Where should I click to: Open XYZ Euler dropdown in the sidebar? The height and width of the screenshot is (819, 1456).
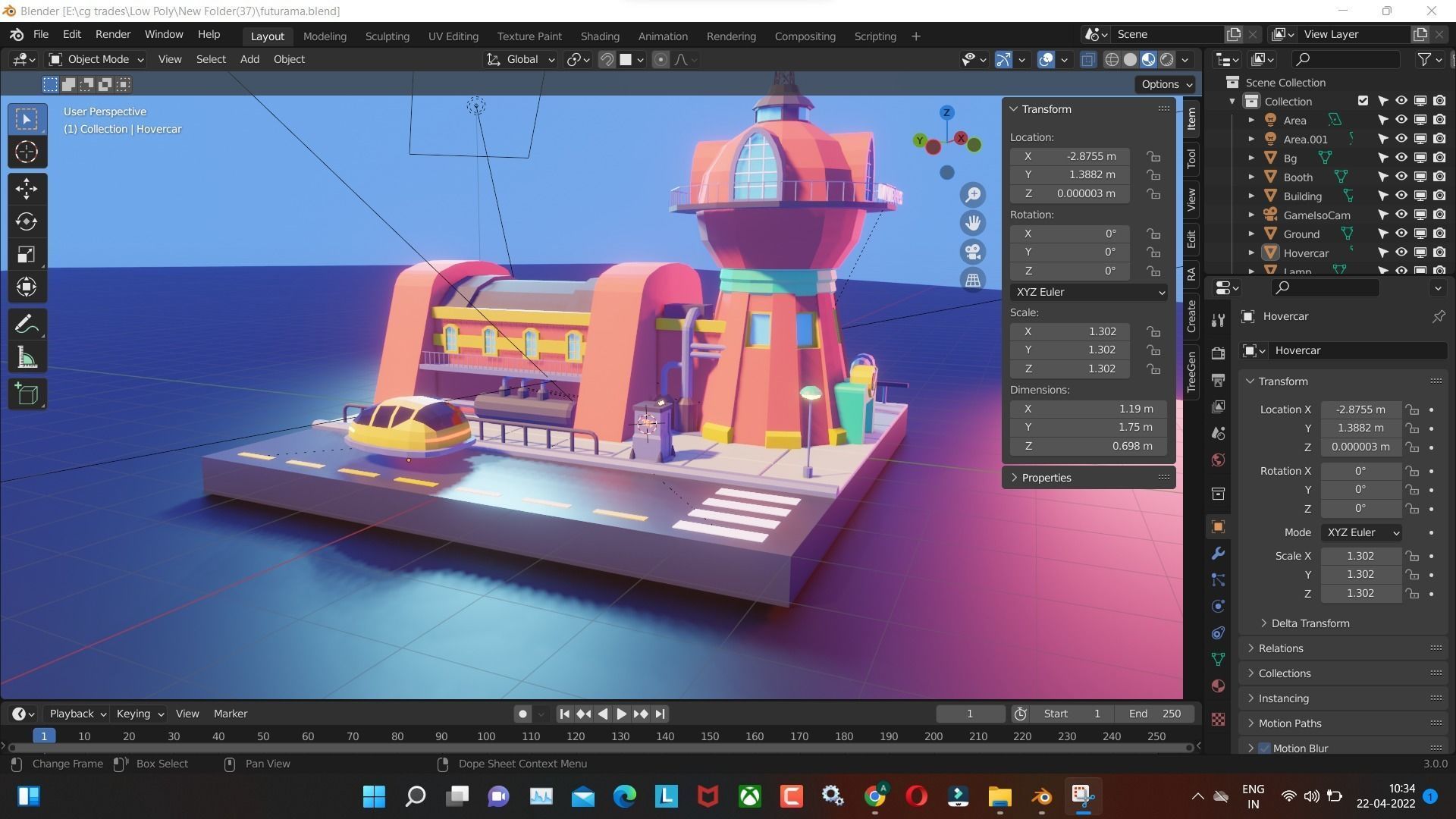(x=1088, y=292)
